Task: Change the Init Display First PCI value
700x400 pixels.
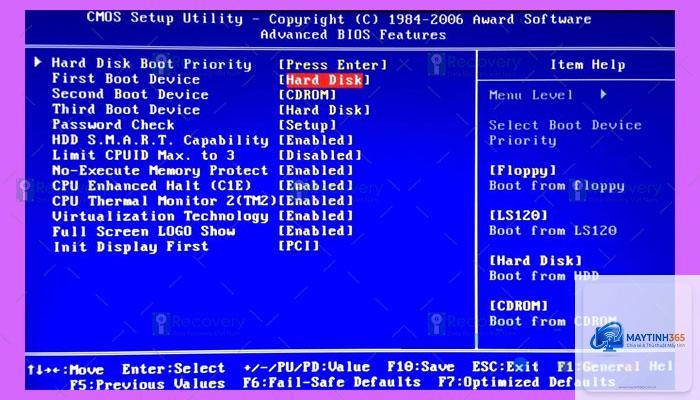Action: coord(299,246)
